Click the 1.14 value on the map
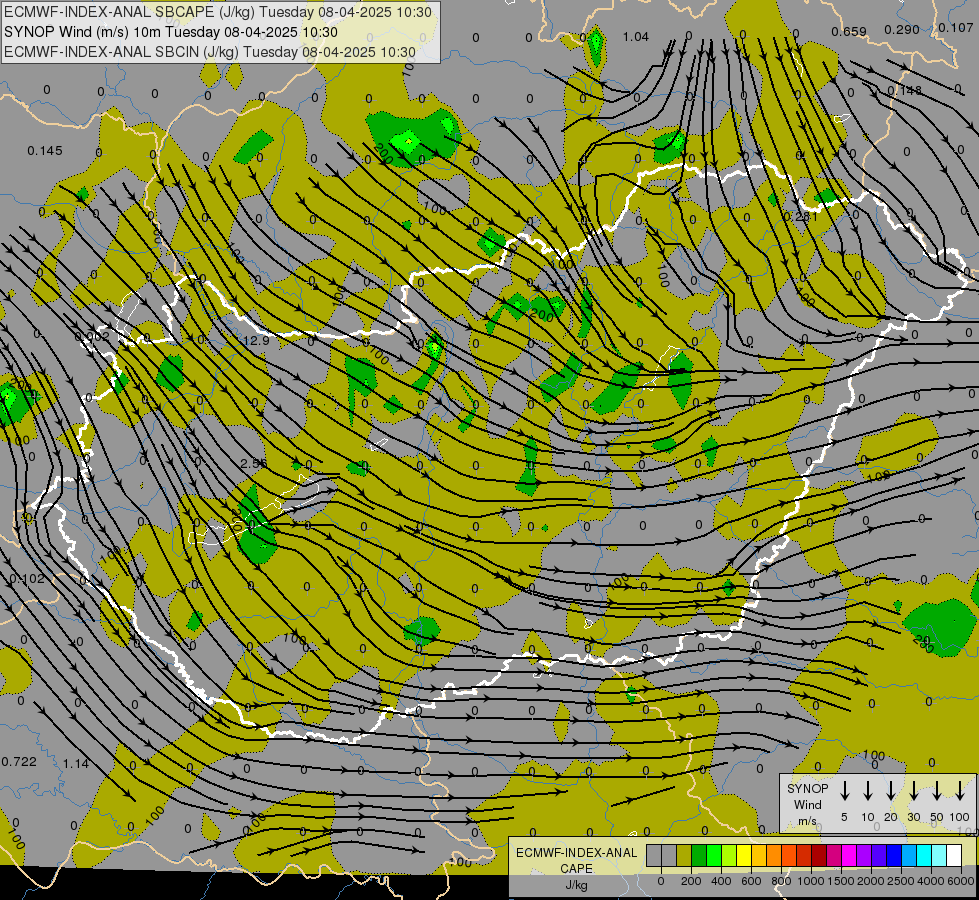 [76, 763]
